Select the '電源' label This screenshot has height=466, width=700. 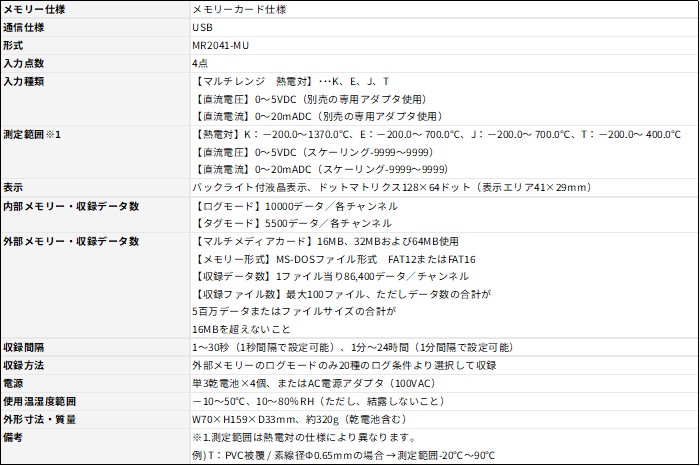(13, 383)
